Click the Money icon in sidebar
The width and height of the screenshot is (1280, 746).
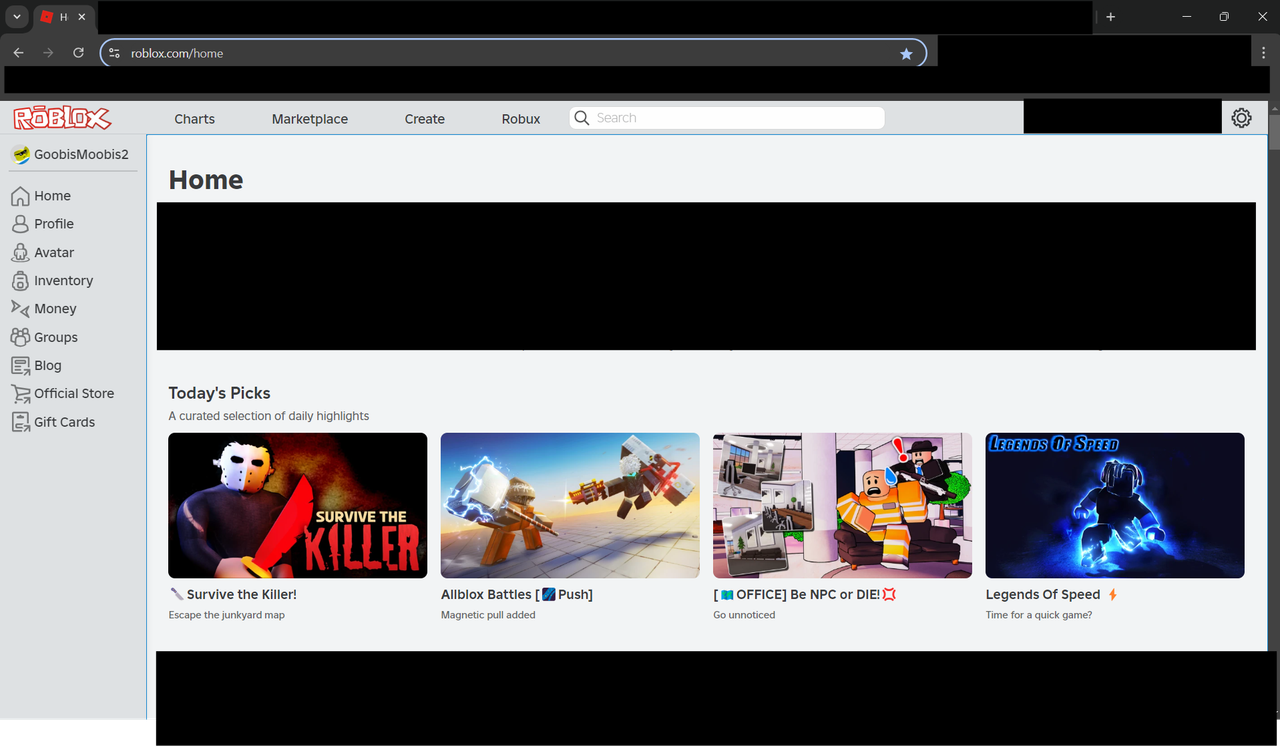[20, 309]
